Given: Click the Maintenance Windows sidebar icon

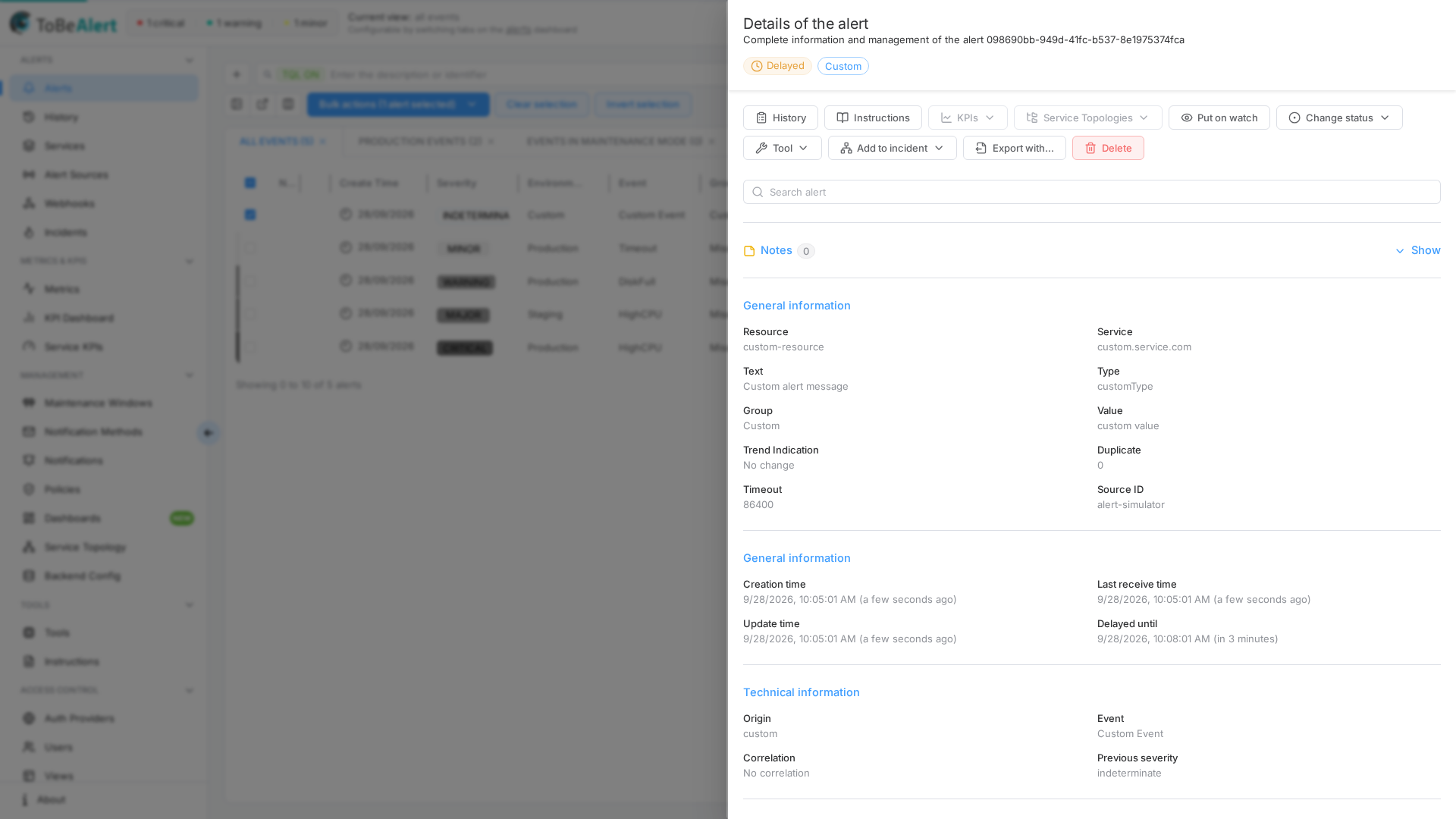Looking at the screenshot, I should (x=29, y=403).
